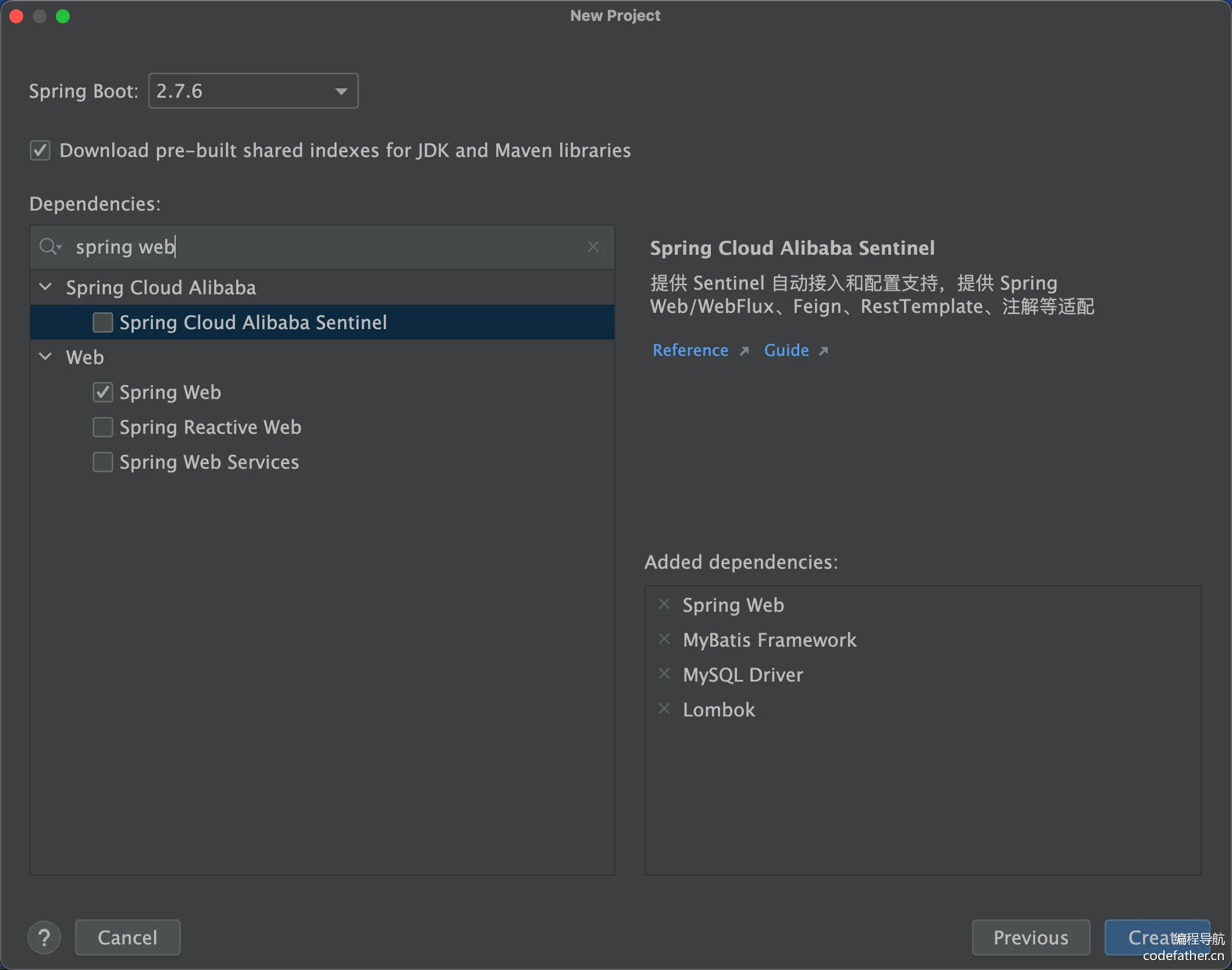Select Spring Cloud Alibaba Sentinel row label

coord(253,322)
